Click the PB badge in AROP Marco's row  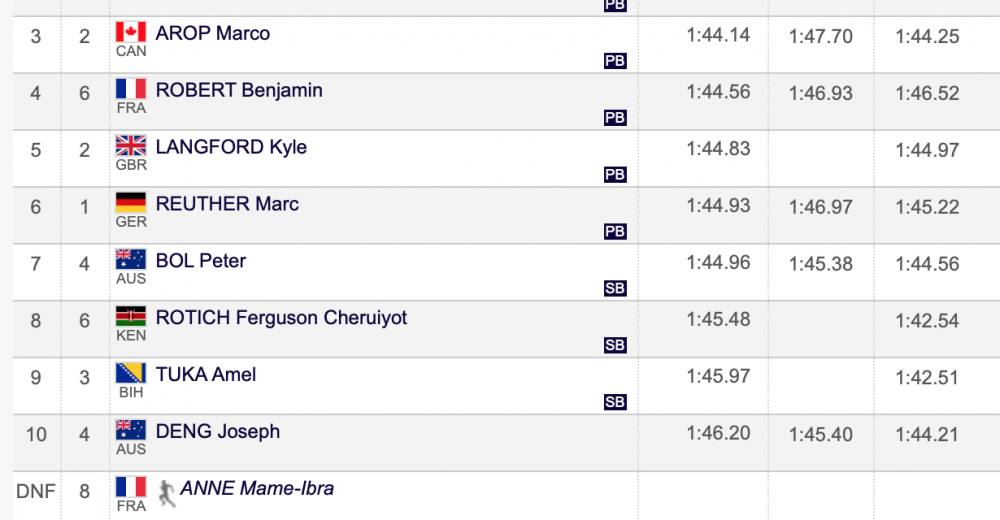click(615, 61)
